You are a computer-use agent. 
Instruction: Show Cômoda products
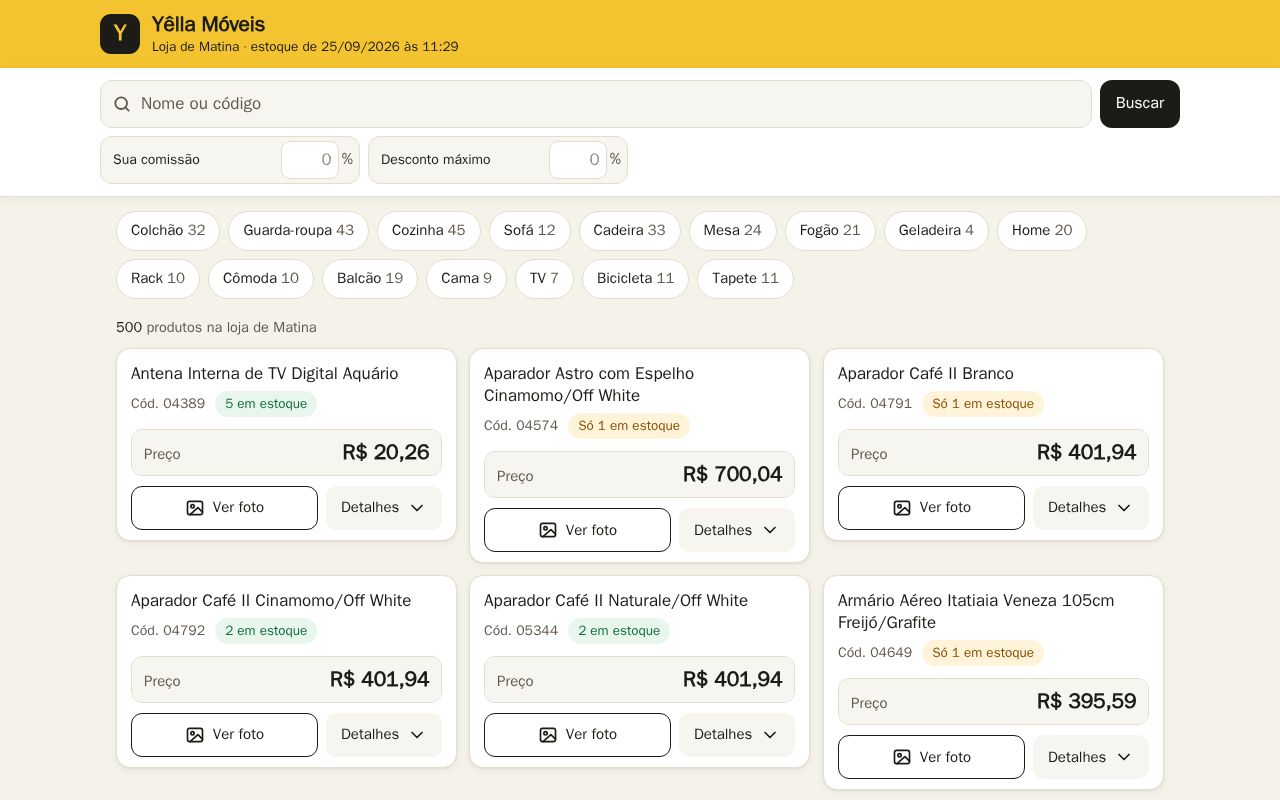[x=261, y=279]
